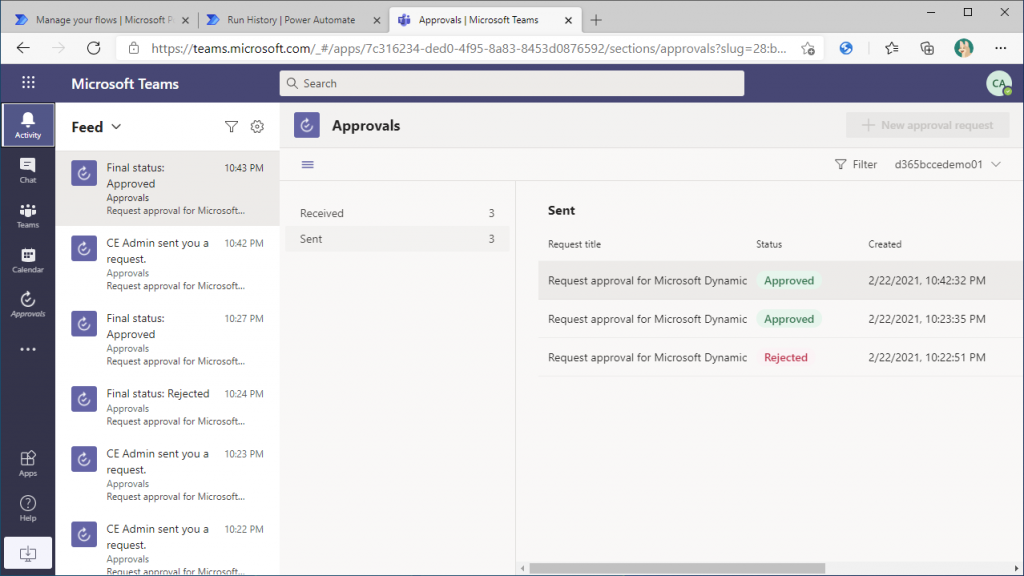This screenshot has height=576, width=1024.
Task: Open the 10:27 PM Final status Approved notification
Action: (168, 339)
